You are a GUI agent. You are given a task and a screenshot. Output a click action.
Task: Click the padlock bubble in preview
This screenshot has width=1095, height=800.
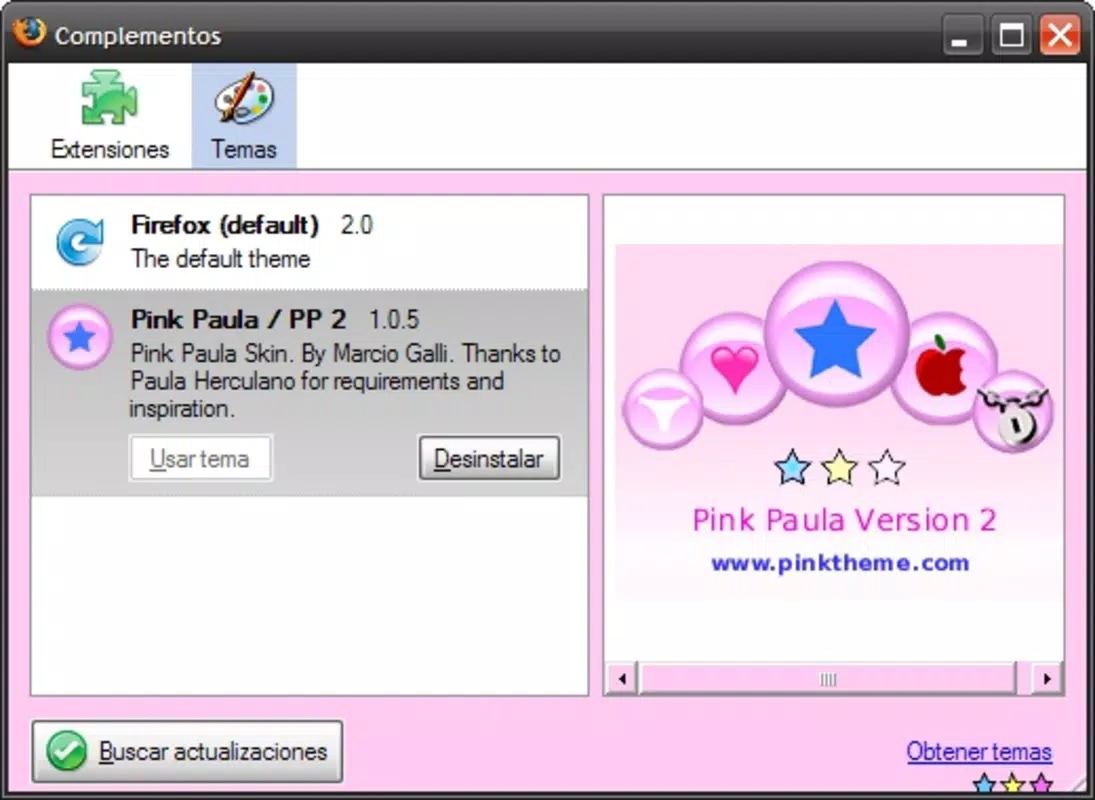tap(1013, 411)
